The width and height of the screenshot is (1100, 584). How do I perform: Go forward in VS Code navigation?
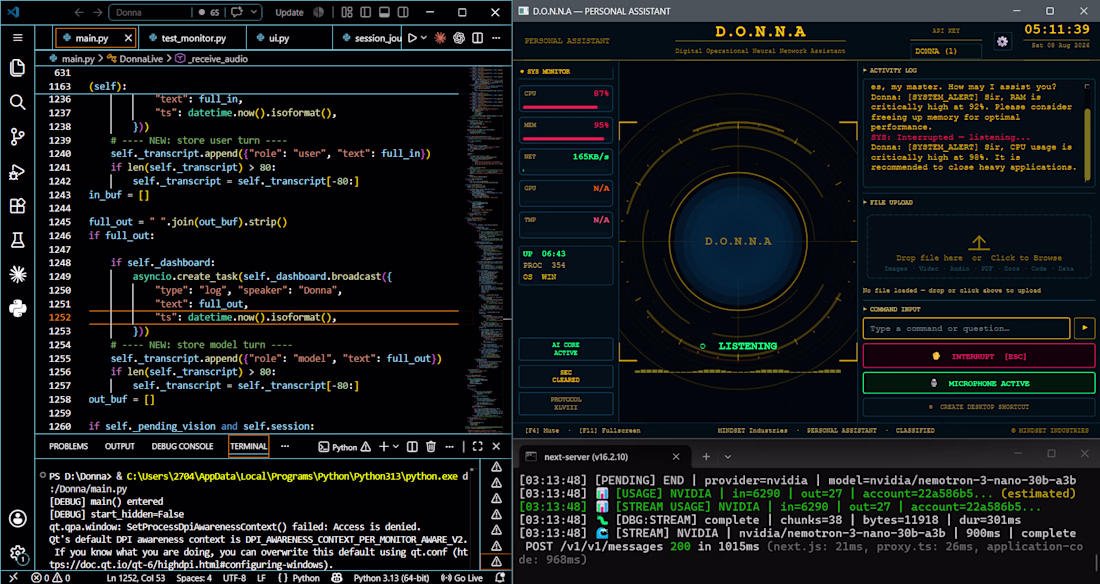pyautogui.click(x=98, y=13)
